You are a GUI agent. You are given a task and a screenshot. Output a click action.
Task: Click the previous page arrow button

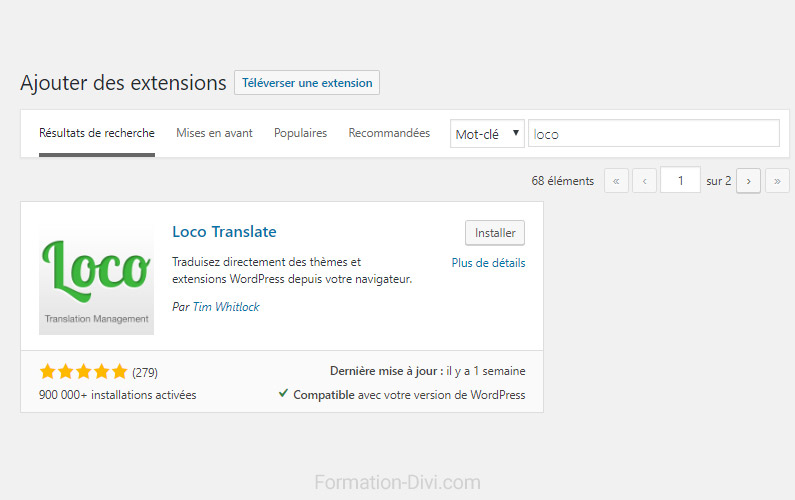tap(645, 181)
